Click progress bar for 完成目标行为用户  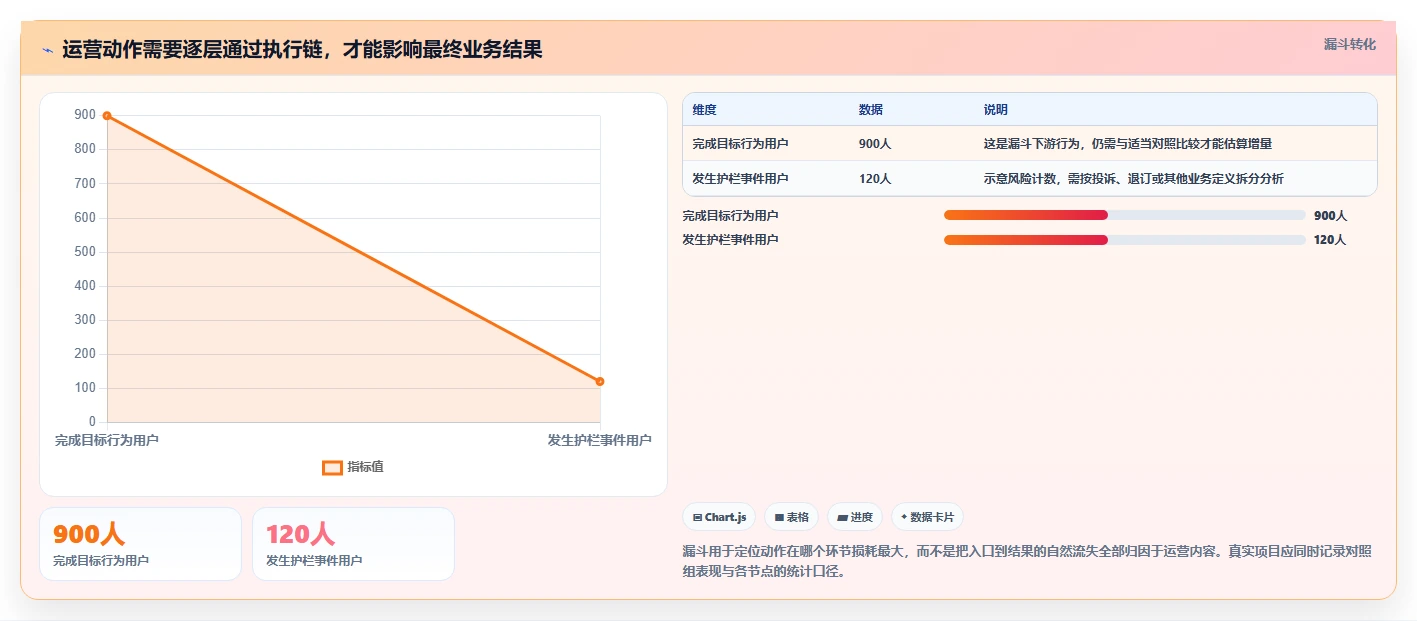1125,215
